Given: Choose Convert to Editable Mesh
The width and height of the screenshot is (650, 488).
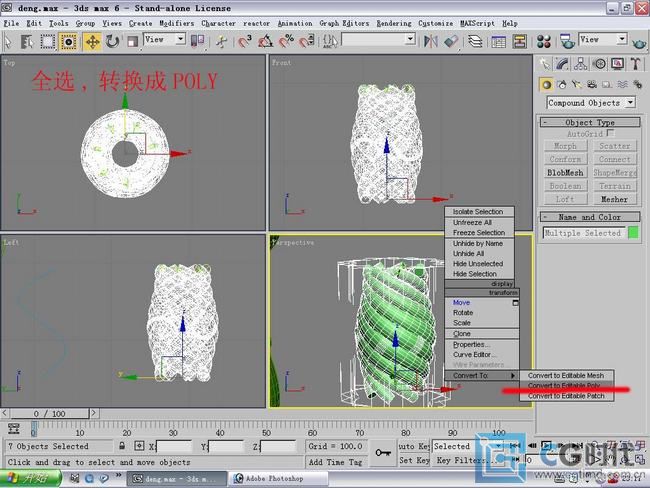Looking at the screenshot, I should (x=566, y=376).
